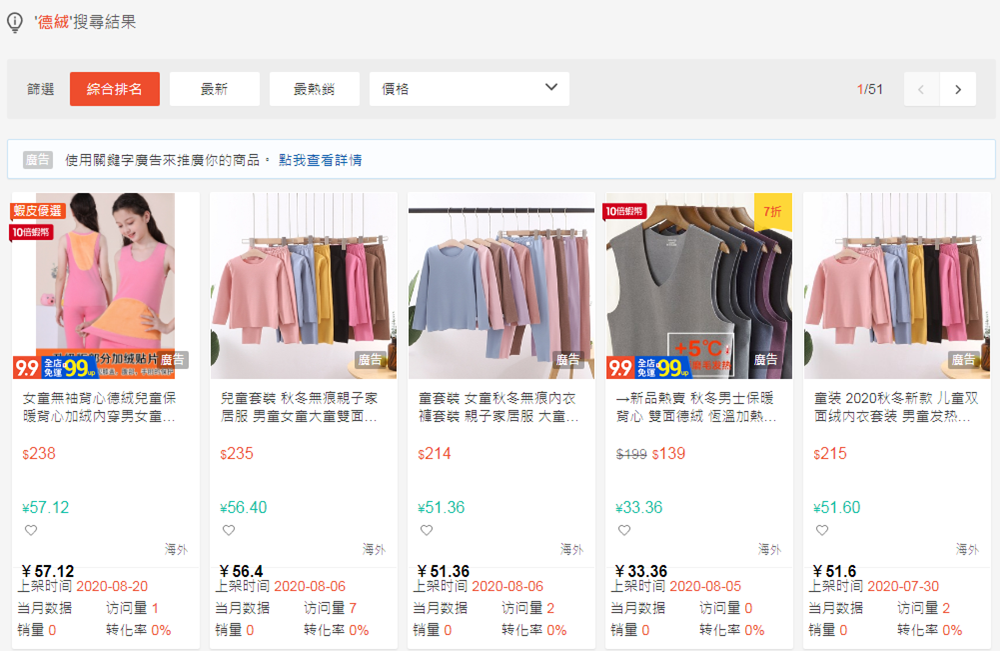Open the 點我查看詳情 link

(x=320, y=160)
